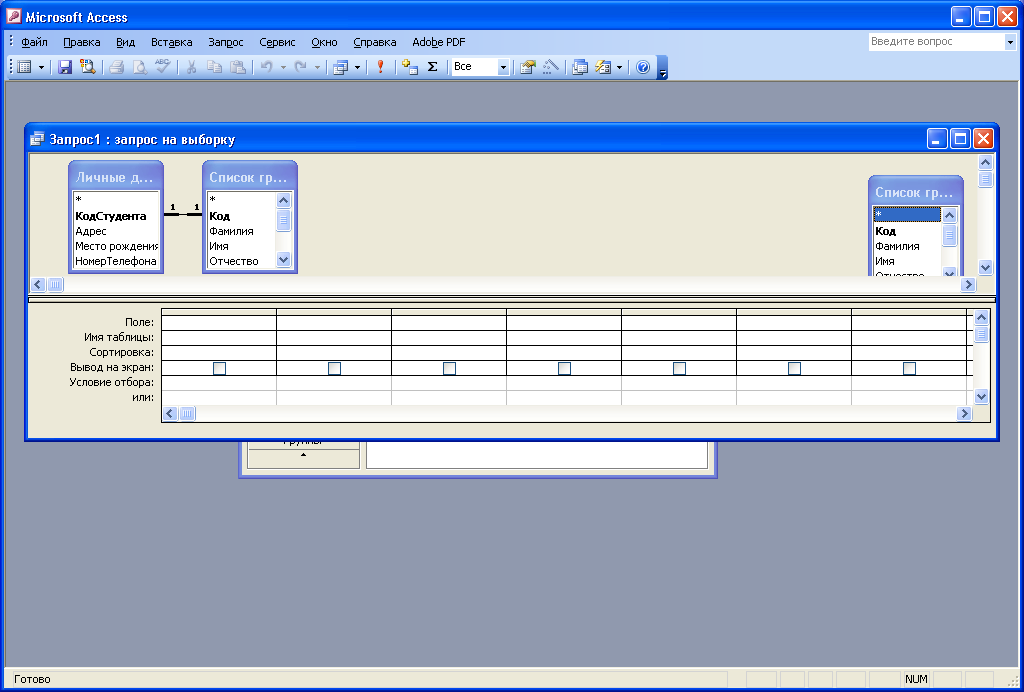Screen dimensions: 1024x692
Task: Open the Сервис menu
Action: pyautogui.click(x=277, y=42)
